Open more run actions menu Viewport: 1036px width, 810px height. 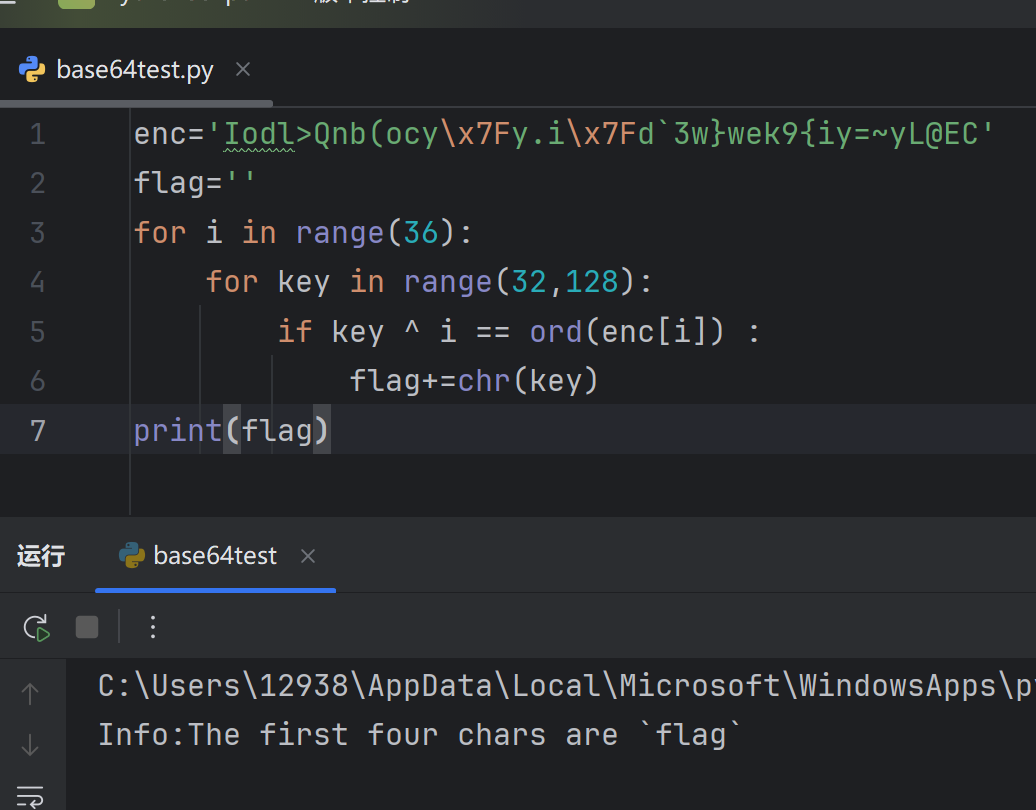(x=153, y=627)
